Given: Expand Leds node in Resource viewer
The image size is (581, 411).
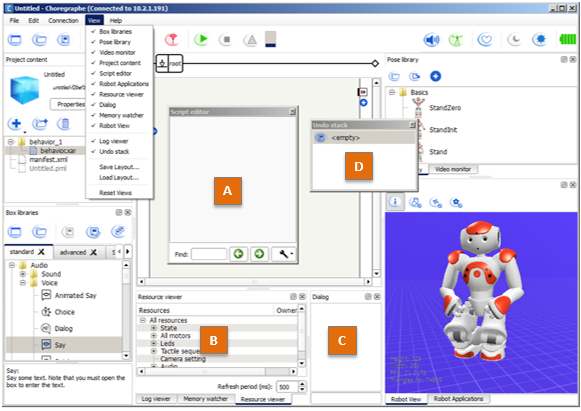Looking at the screenshot, I should click(154, 344).
